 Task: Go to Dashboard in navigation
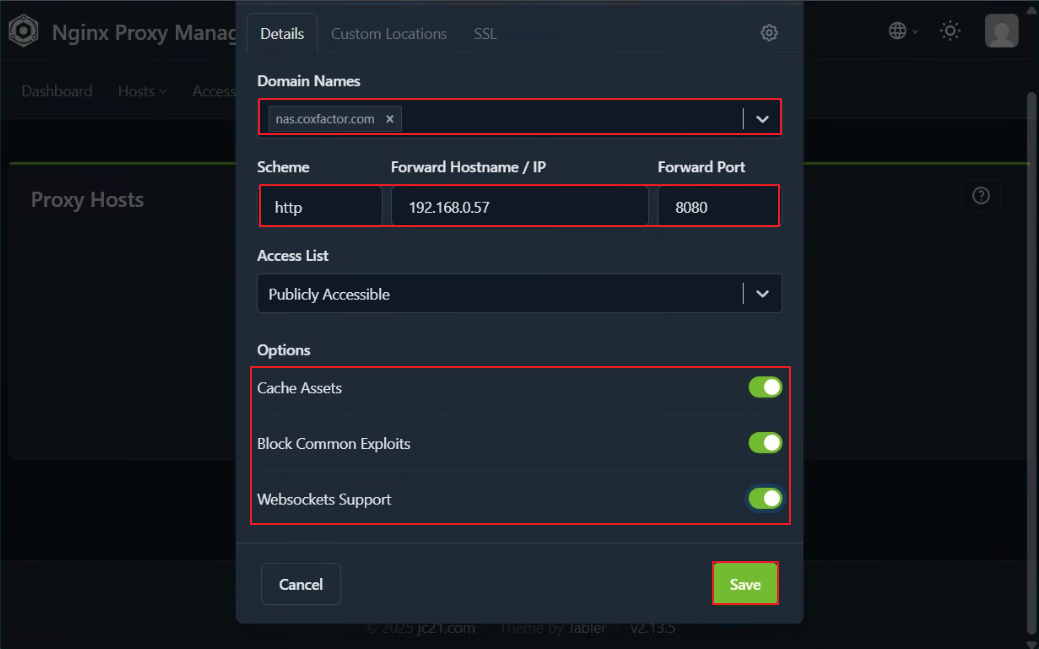pos(57,91)
